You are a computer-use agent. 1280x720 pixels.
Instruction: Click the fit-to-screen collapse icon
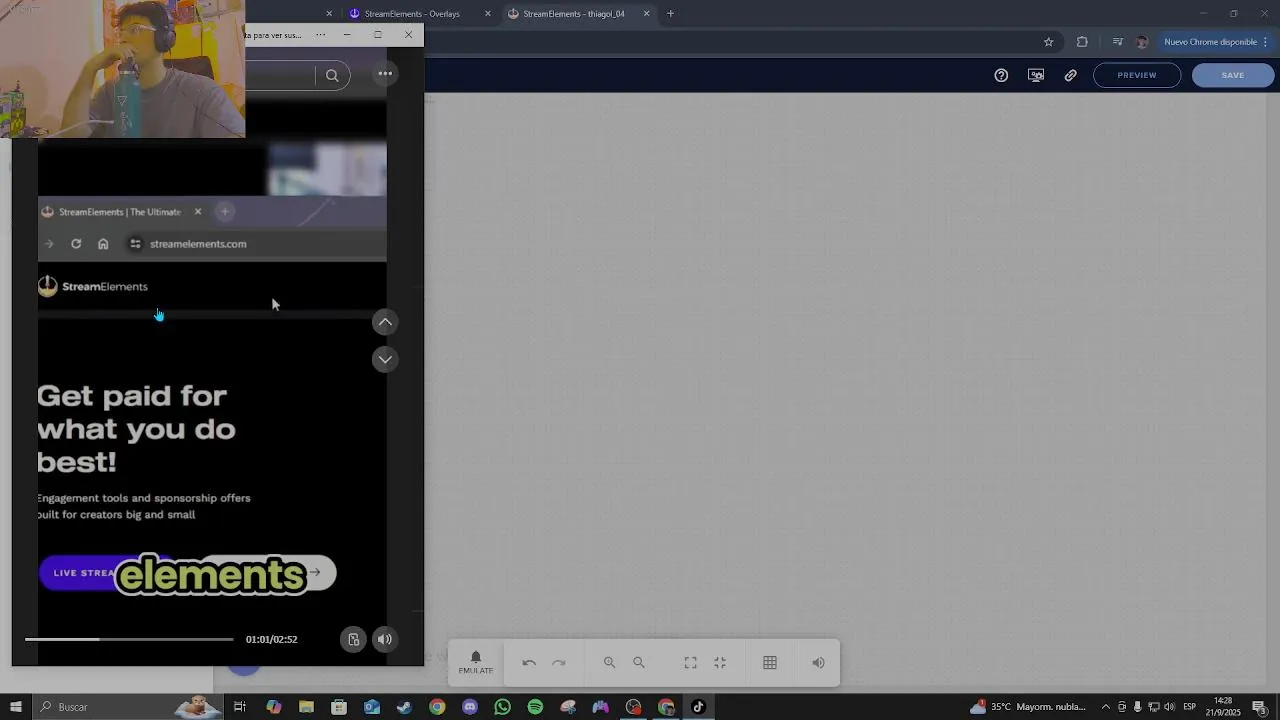(x=720, y=663)
